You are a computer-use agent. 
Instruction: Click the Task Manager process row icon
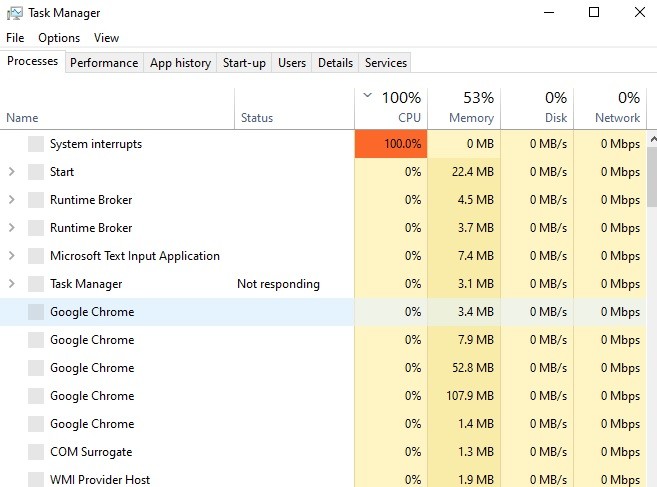[x=36, y=284]
